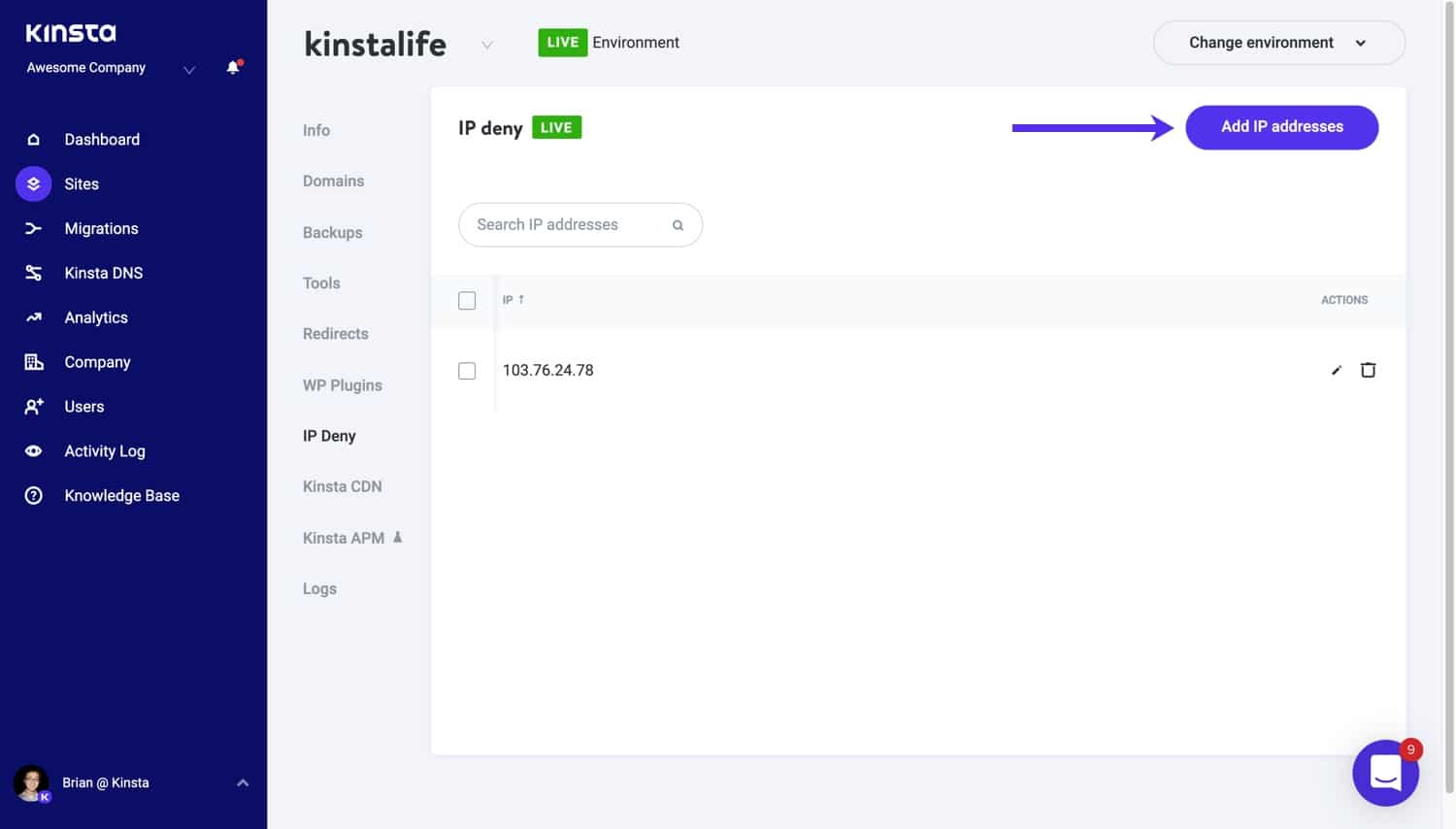
Task: Switch to the WP Plugins tab
Action: coord(342,385)
